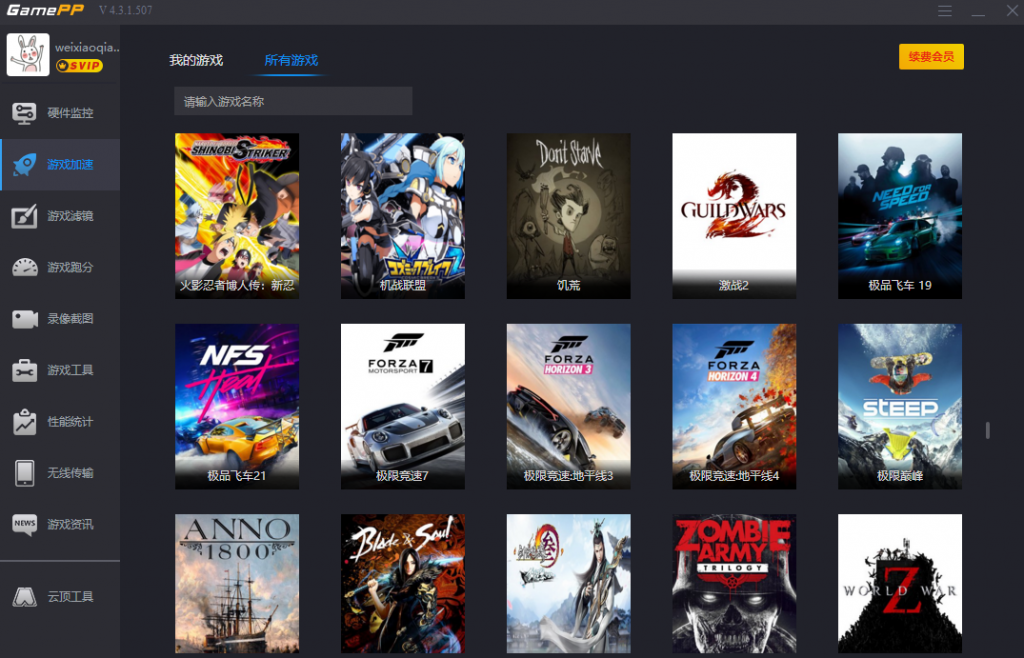Select the swordsman game cover beside Blade & Soul
Viewport: 1024px width, 658px height.
click(569, 584)
